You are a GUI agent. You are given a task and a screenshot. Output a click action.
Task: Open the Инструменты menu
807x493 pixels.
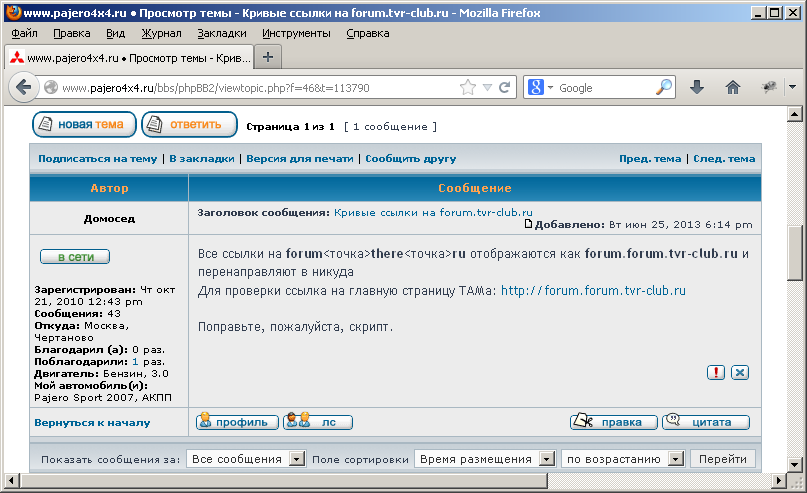(x=296, y=33)
